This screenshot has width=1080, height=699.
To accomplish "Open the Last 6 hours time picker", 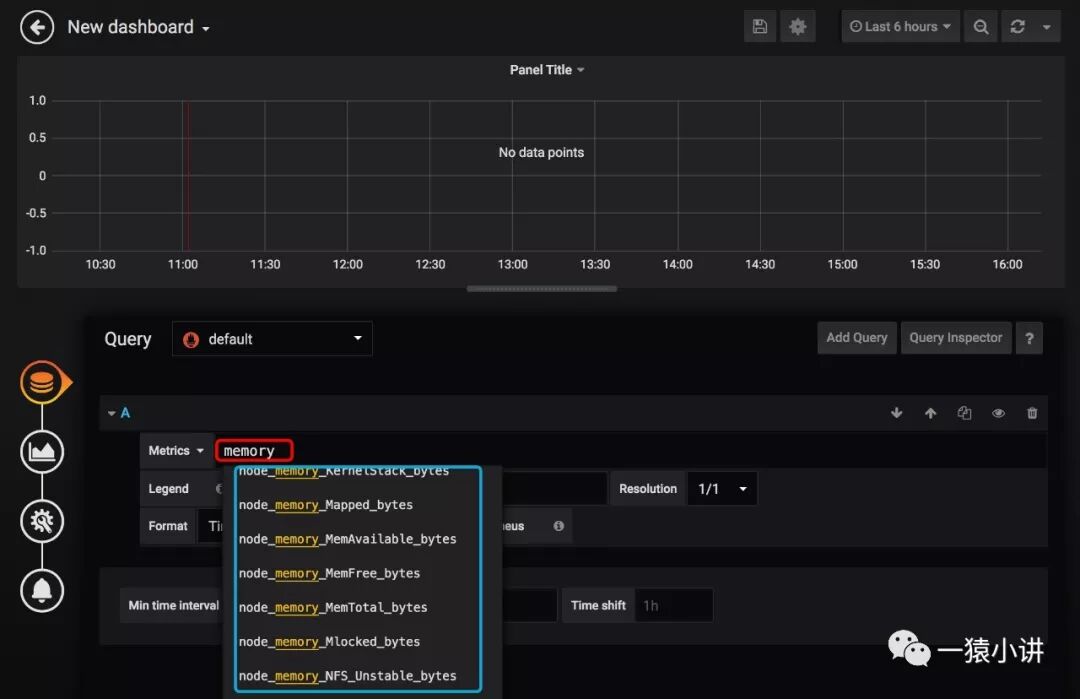I will (x=900, y=27).
